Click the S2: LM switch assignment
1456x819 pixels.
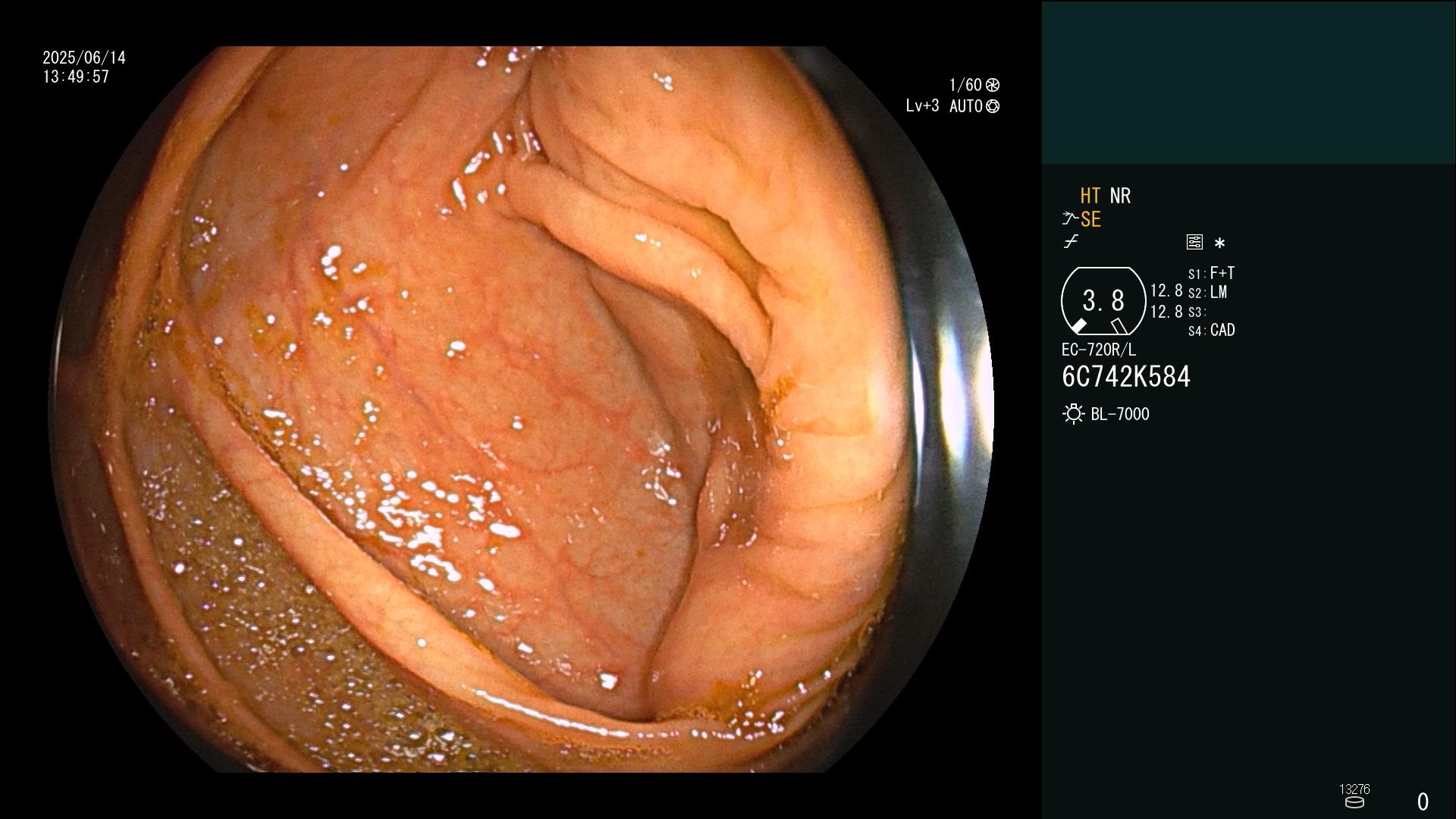[1208, 293]
